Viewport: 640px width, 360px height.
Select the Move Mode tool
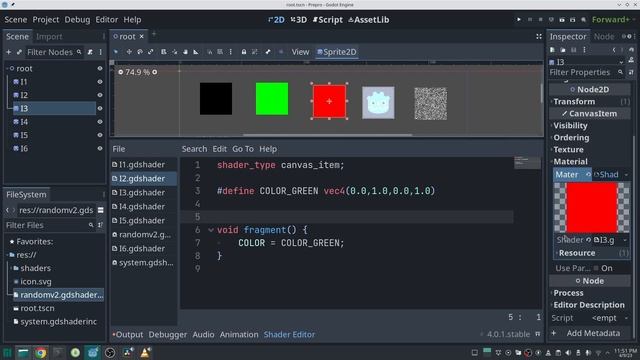[129, 52]
